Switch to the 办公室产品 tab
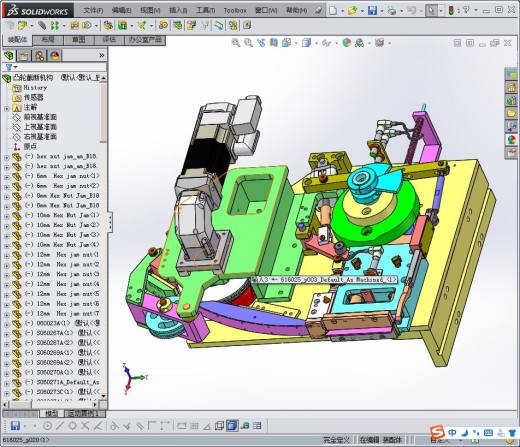The image size is (520, 447). (145, 40)
